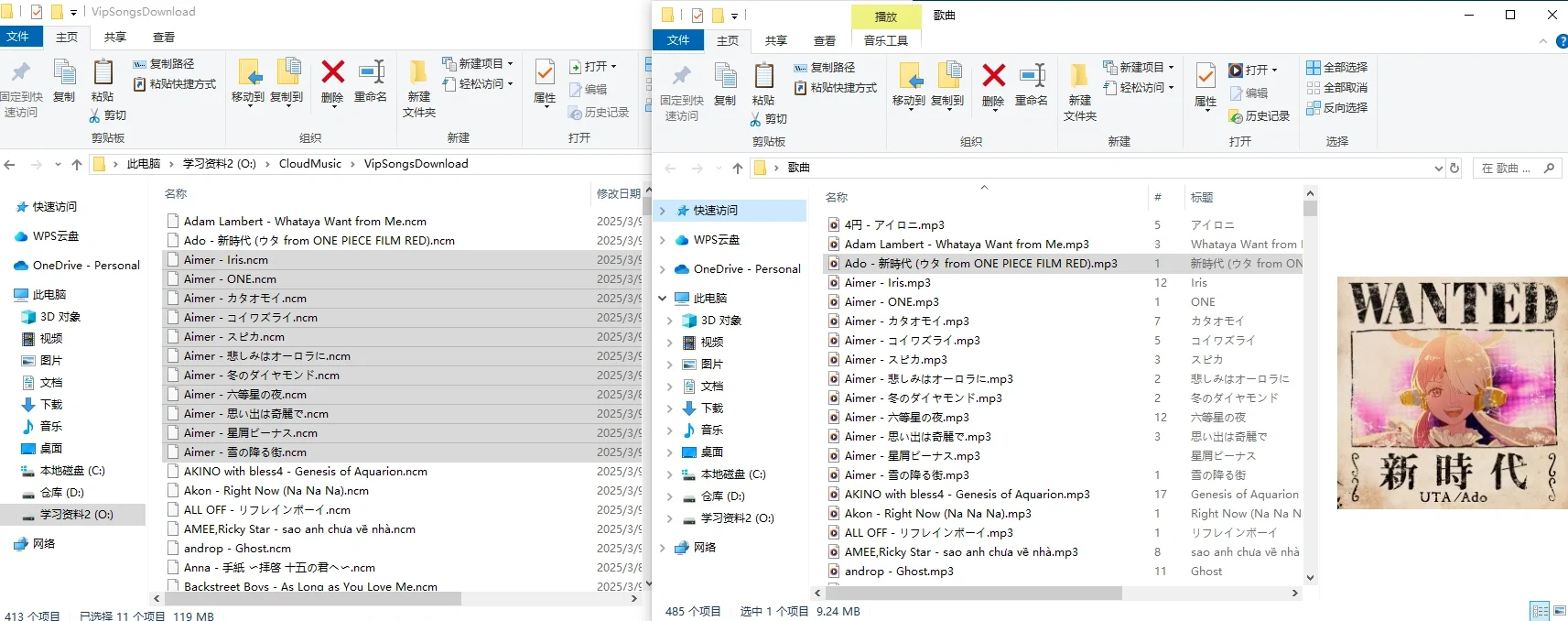Image resolution: width=1568 pixels, height=621 pixels.
Task: Click 新建文件夹 icon in VipSongsDownload window
Action: click(x=419, y=71)
